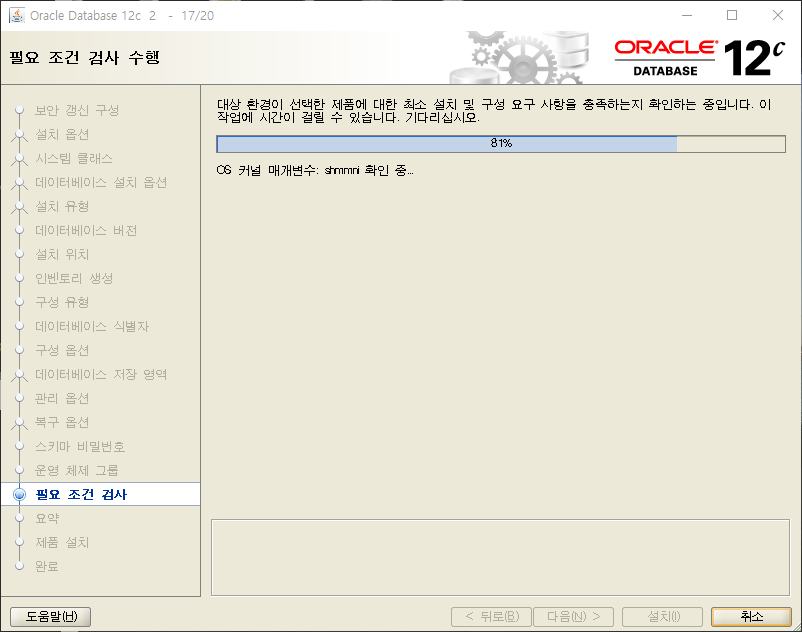The height and width of the screenshot is (632, 802).
Task: Select the 제품 설치 step
Action: 62,543
